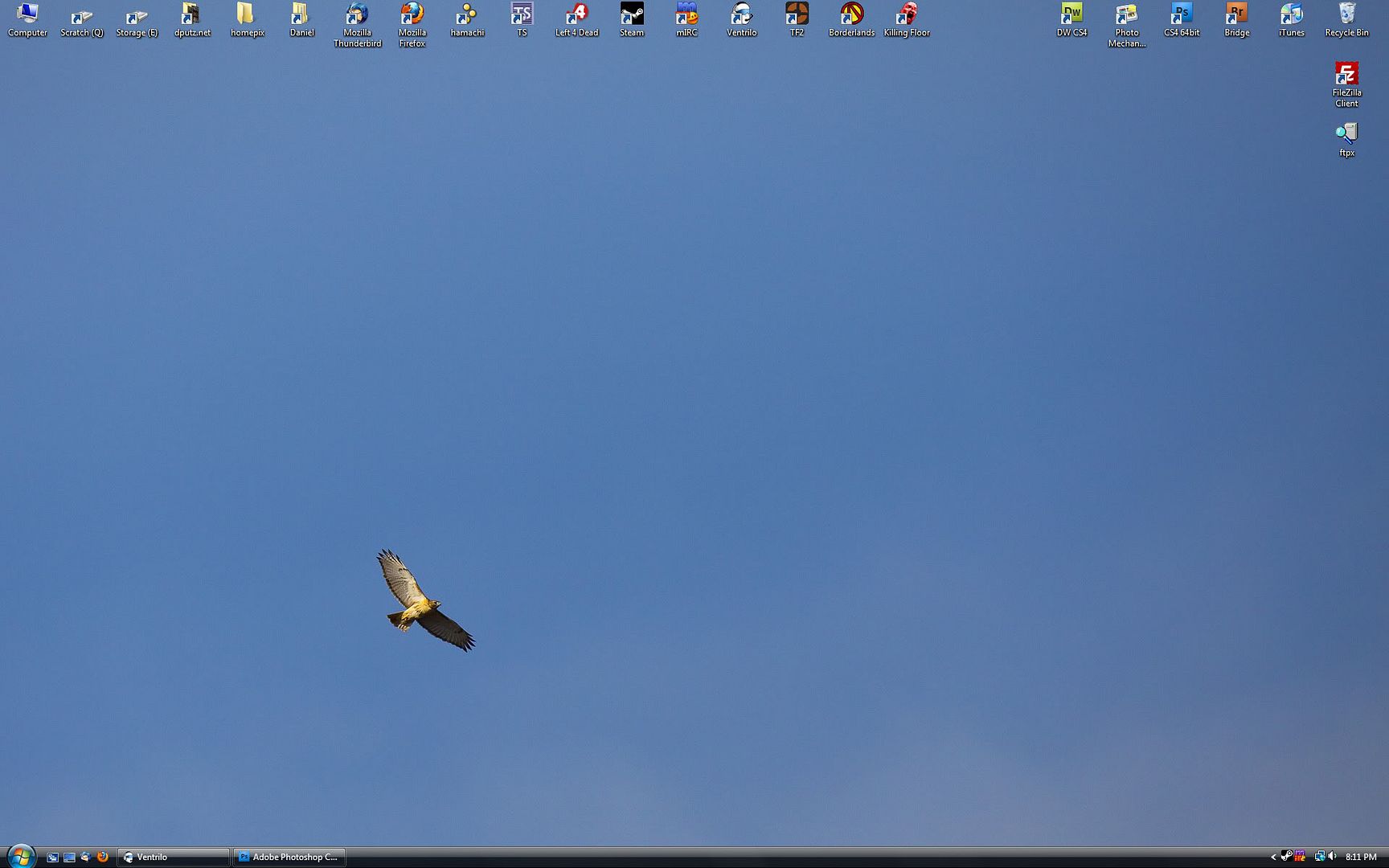Expand hidden system tray icons
Viewport: 1389px width, 868px height.
pos(1274,858)
